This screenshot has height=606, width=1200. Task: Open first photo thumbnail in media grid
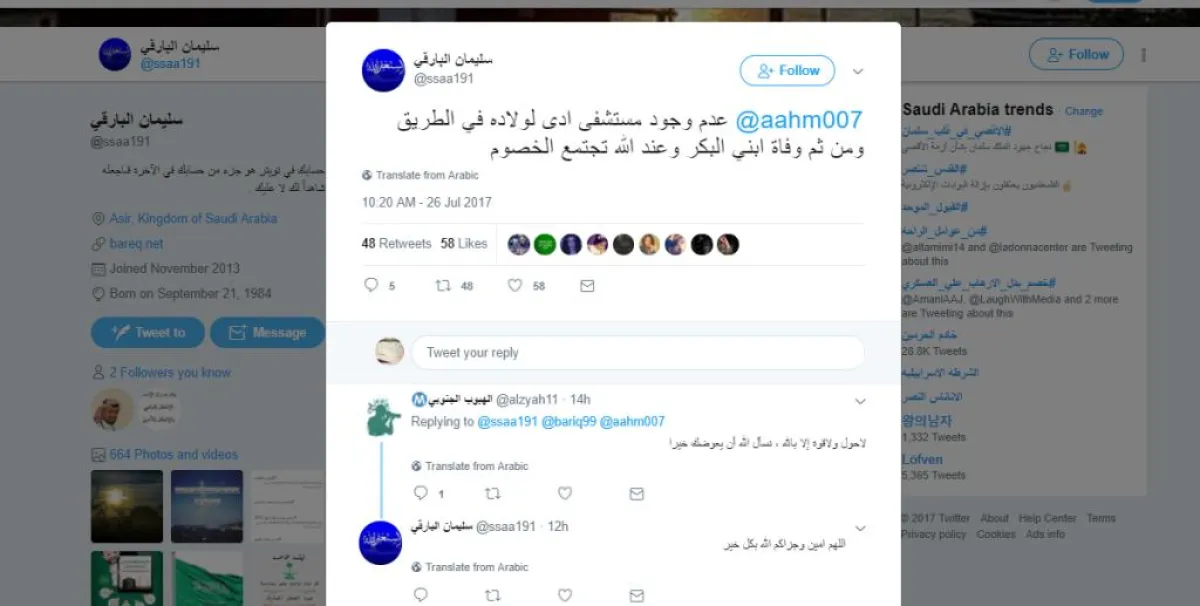(127, 506)
